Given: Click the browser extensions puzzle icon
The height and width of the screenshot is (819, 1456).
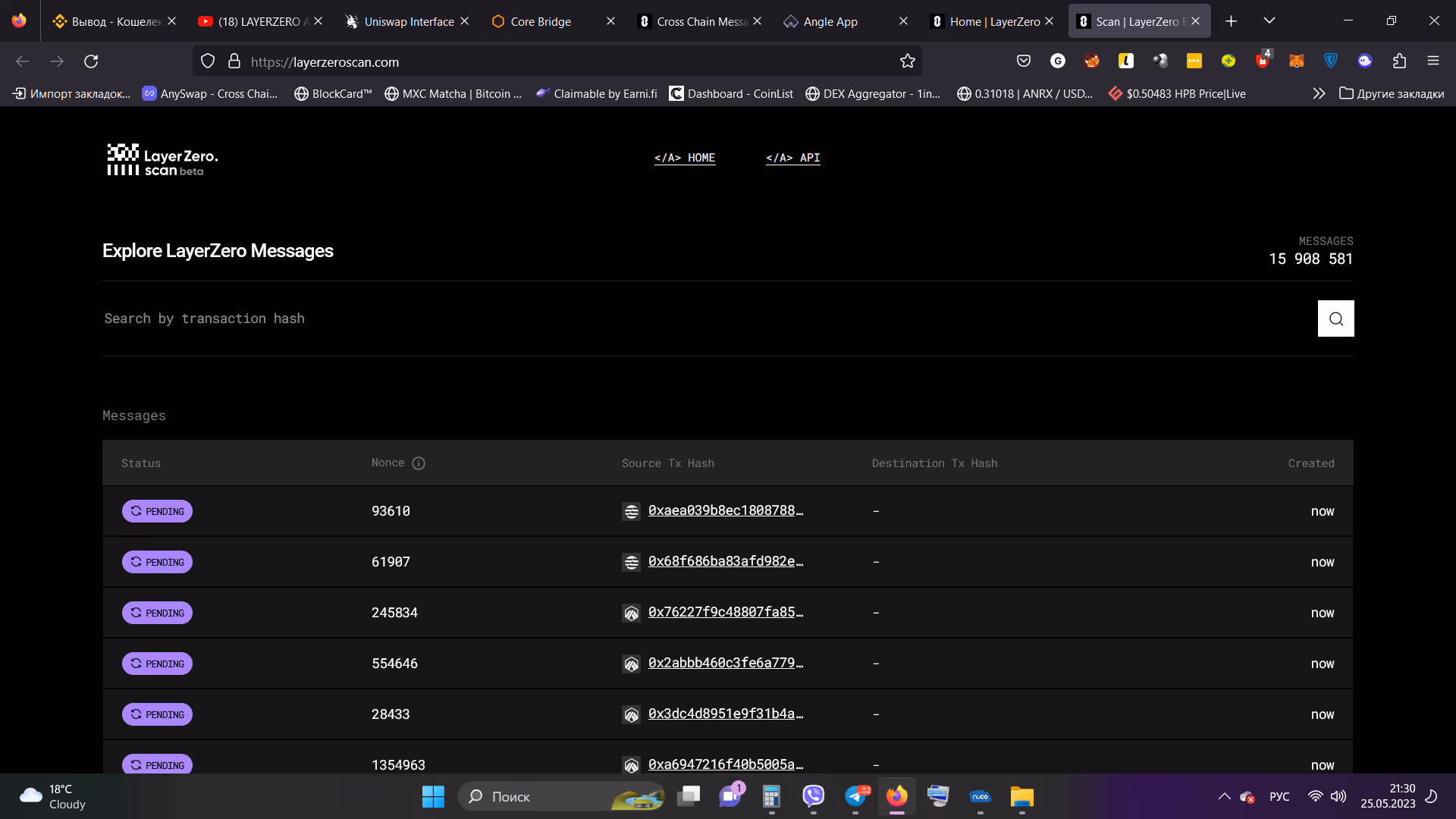Looking at the screenshot, I should point(1399,61).
